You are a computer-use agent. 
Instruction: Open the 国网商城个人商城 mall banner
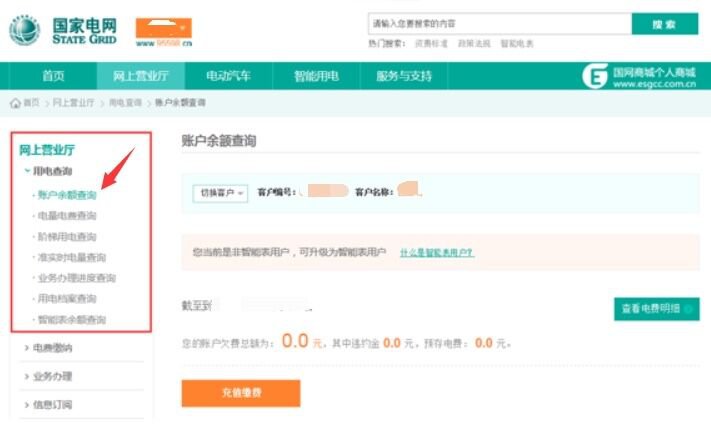click(x=640, y=76)
